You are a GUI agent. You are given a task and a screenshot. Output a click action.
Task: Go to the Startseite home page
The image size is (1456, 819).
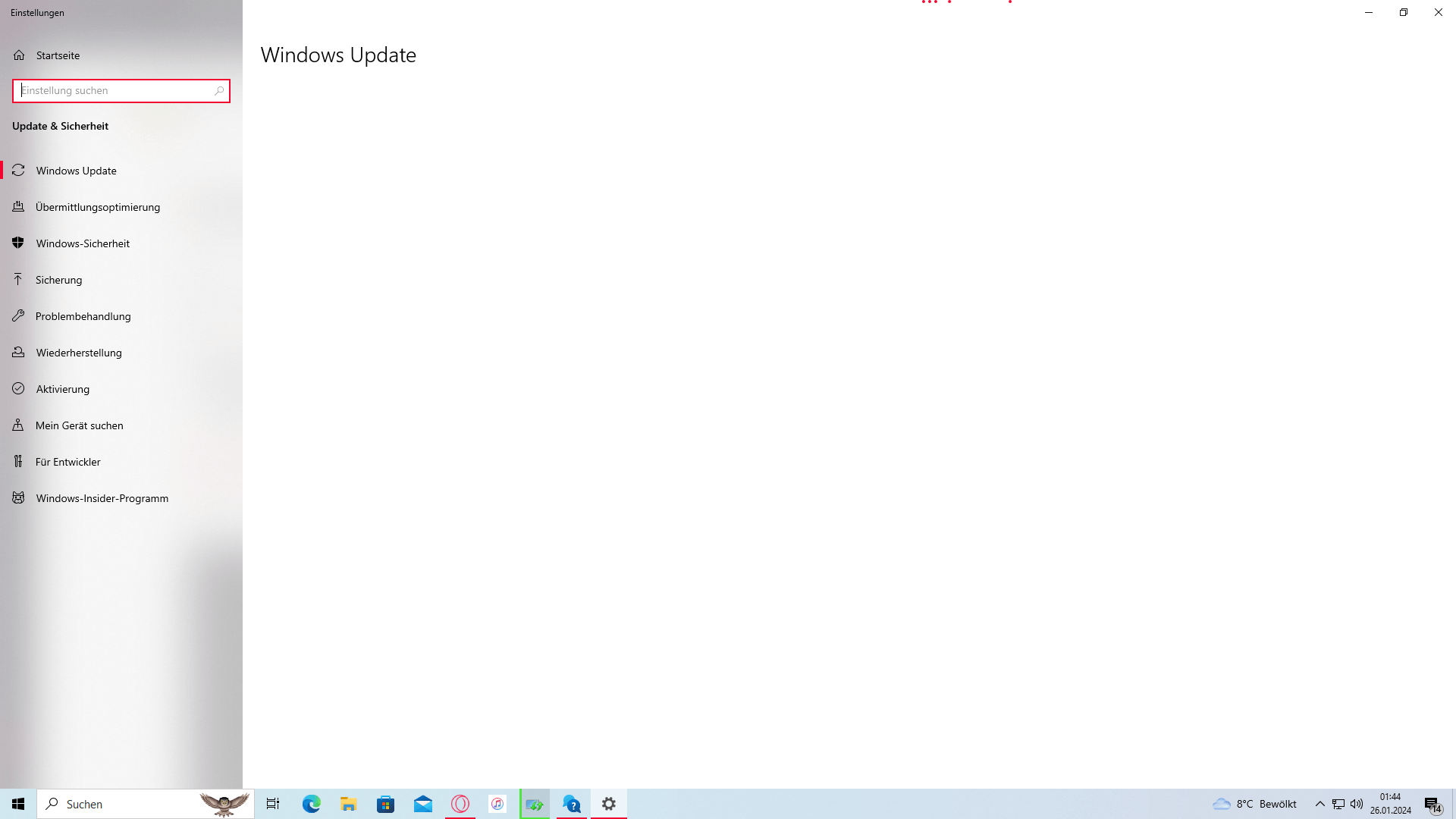(121, 55)
